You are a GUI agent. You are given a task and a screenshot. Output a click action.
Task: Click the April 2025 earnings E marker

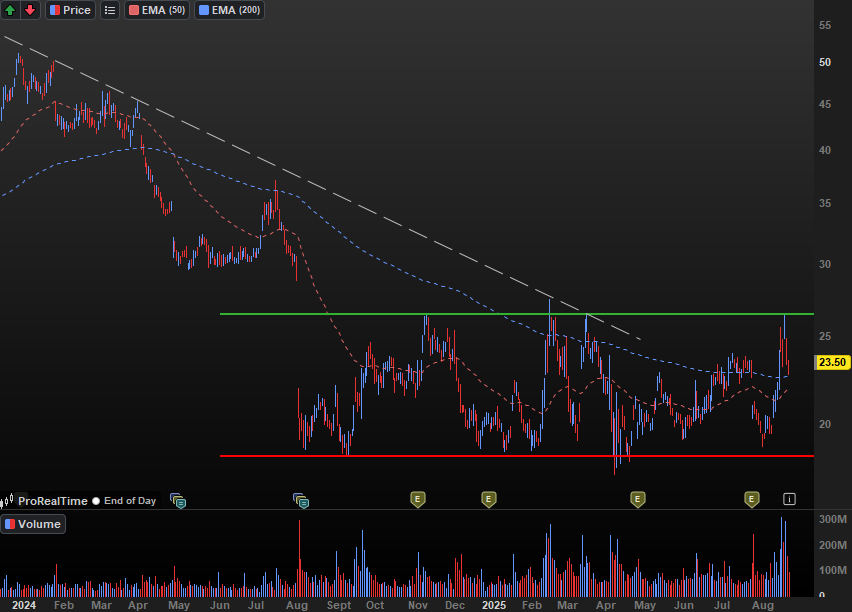(x=637, y=499)
